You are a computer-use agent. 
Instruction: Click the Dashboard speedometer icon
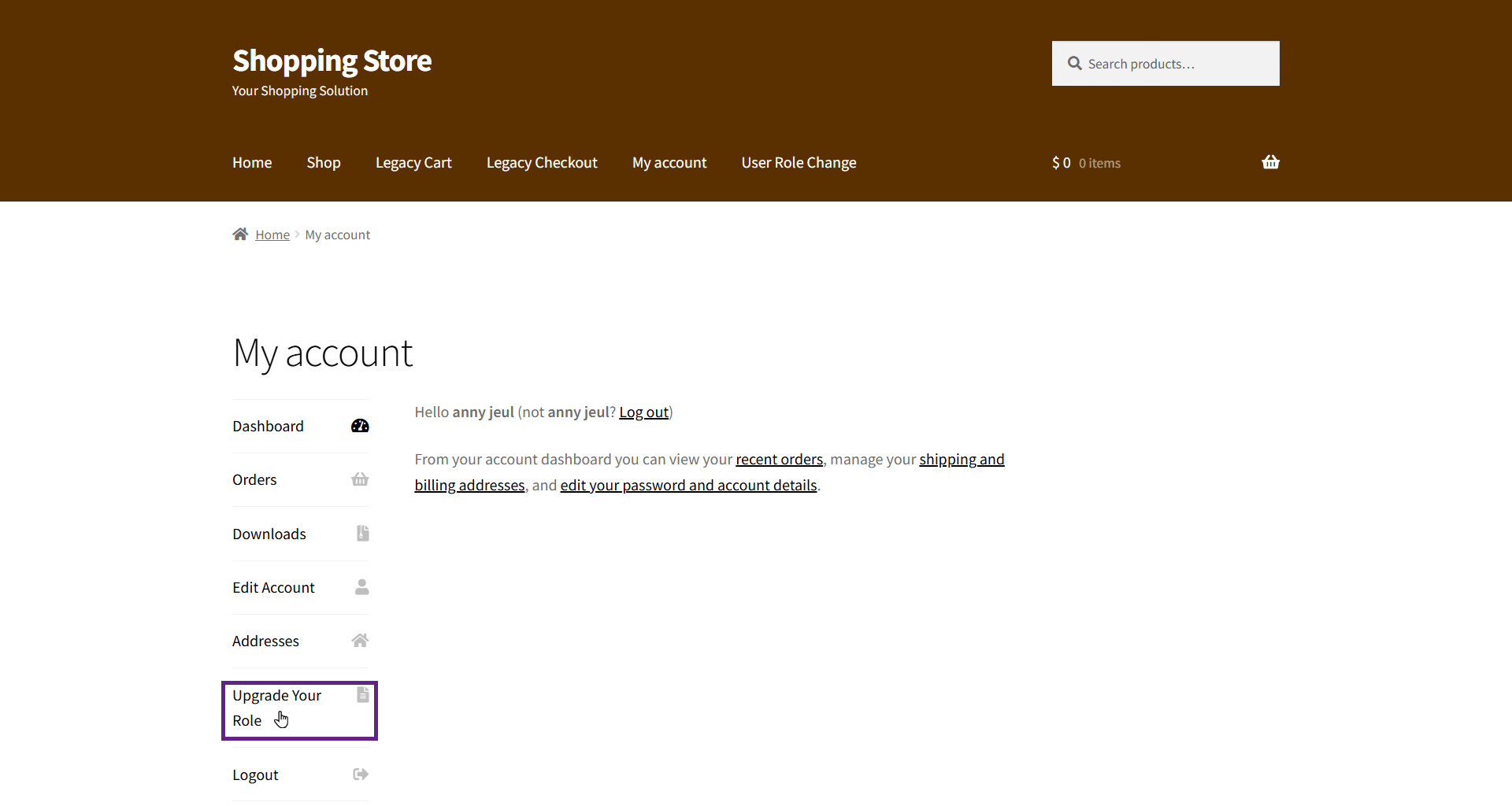pyautogui.click(x=360, y=426)
